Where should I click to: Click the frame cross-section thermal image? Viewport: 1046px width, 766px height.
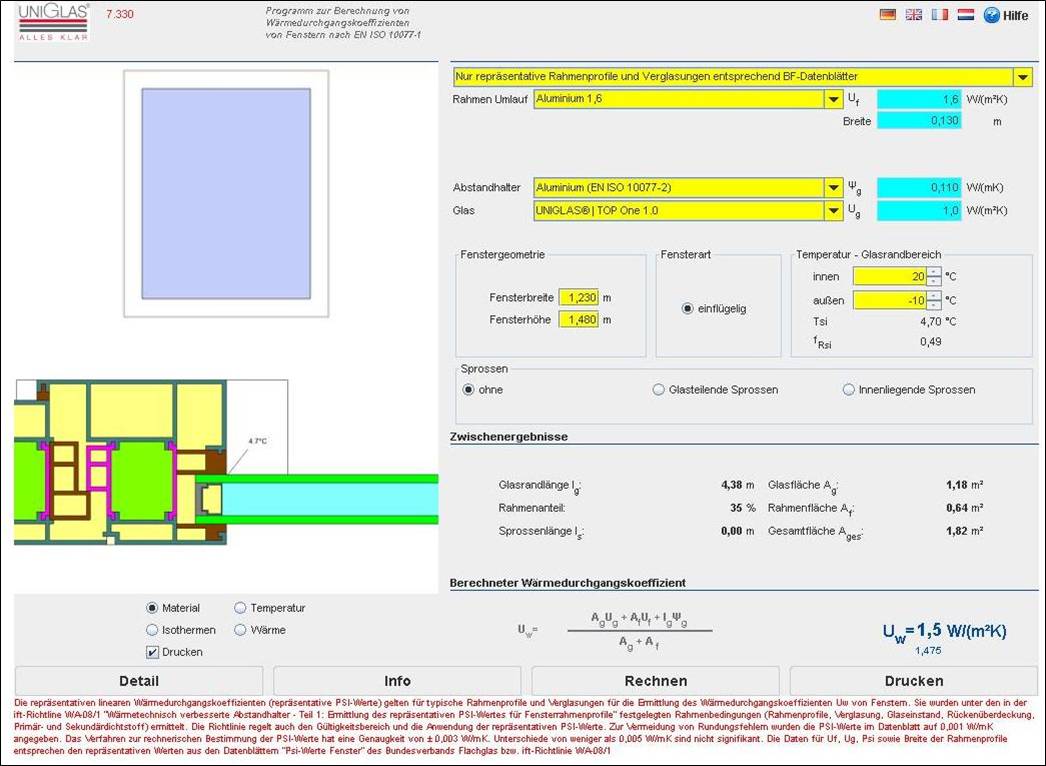coord(225,463)
